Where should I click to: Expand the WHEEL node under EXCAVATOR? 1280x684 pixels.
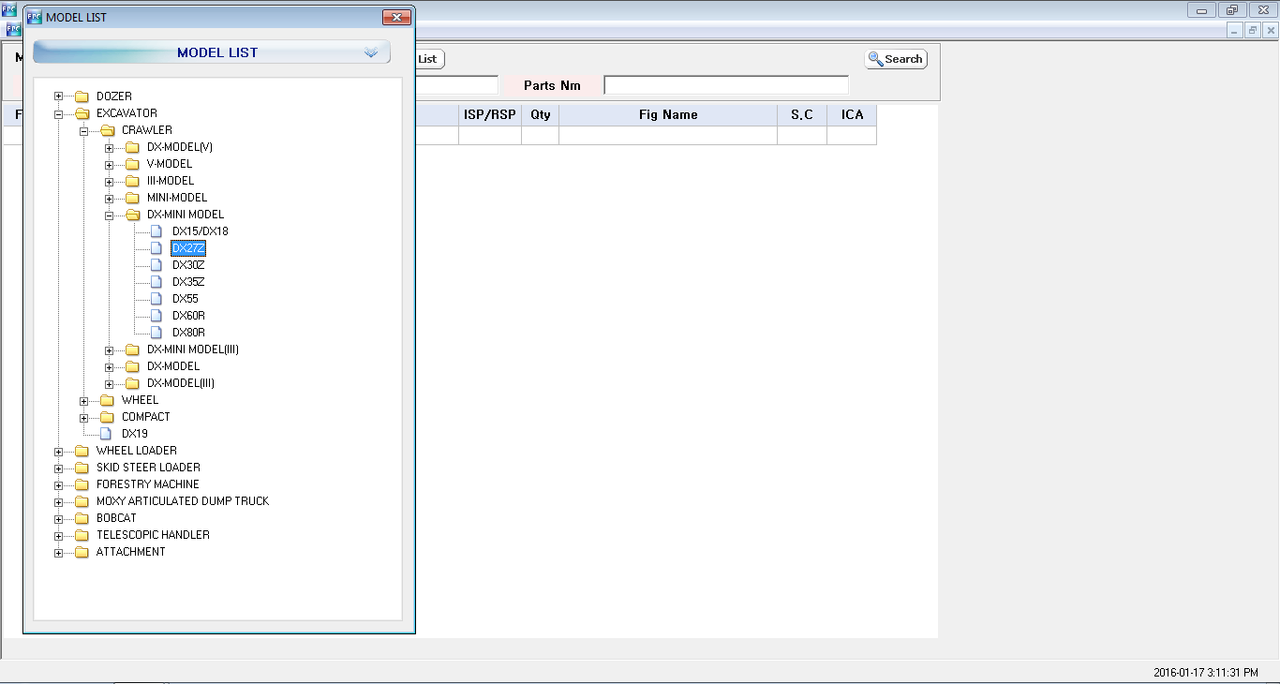coord(84,401)
